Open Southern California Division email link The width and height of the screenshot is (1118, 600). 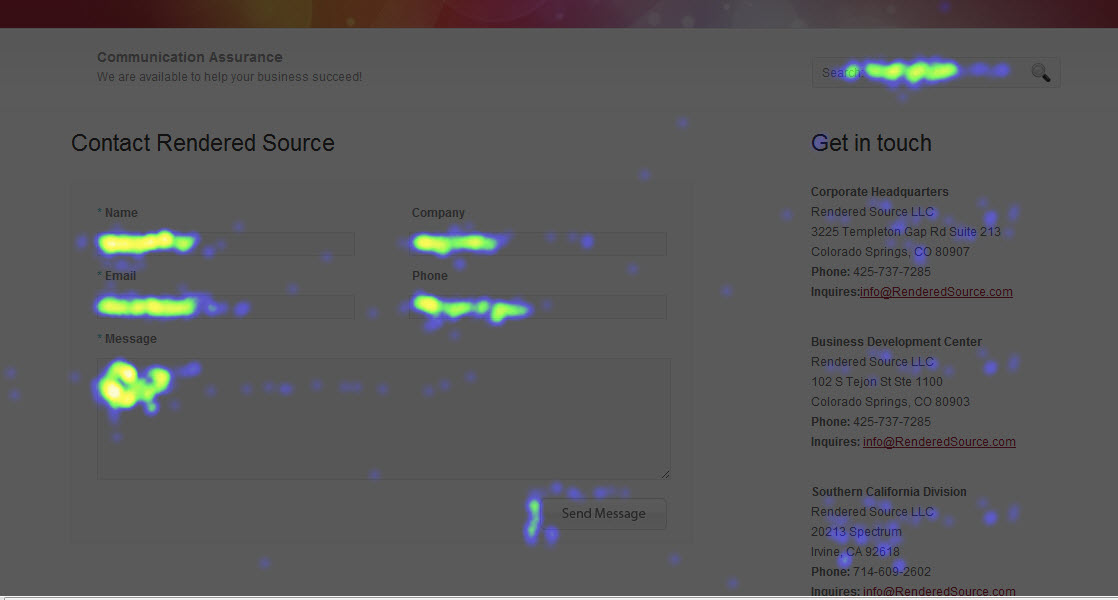[939, 591]
